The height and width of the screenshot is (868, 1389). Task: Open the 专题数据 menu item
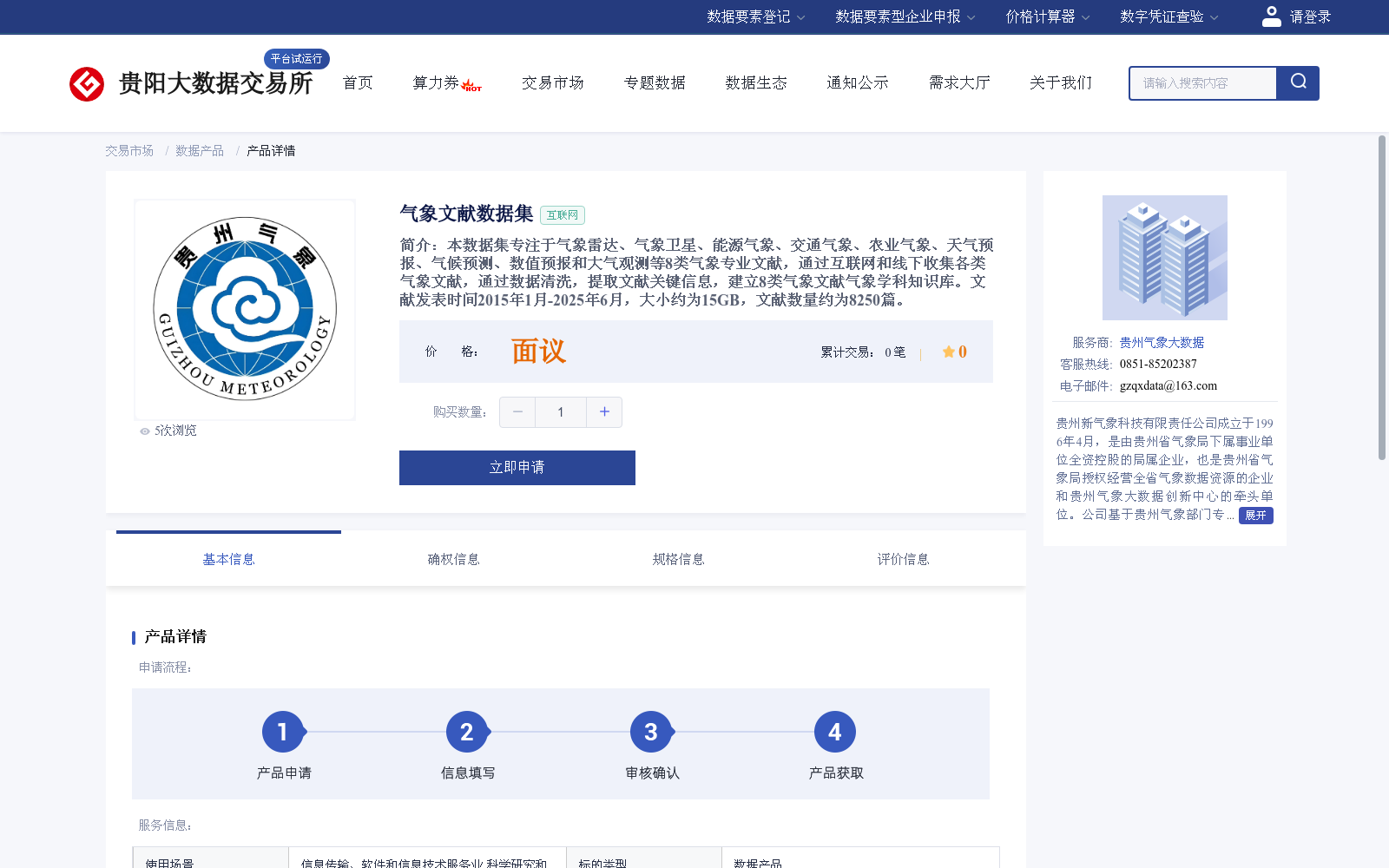655,82
